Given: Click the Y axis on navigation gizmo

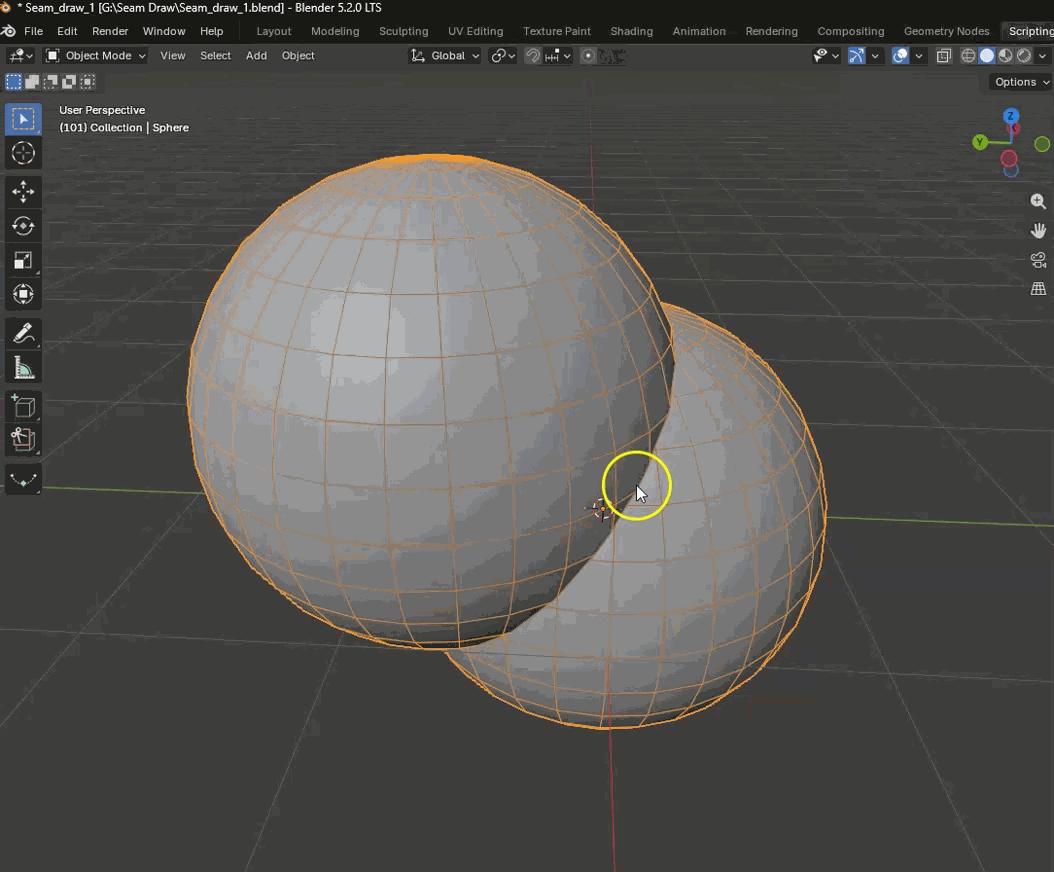Looking at the screenshot, I should 980,142.
